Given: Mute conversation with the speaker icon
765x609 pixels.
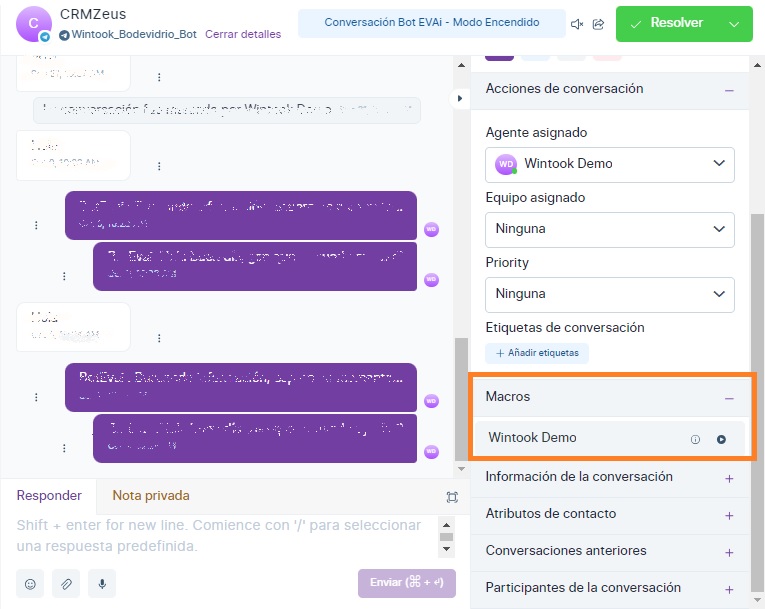Looking at the screenshot, I should click(x=577, y=24).
